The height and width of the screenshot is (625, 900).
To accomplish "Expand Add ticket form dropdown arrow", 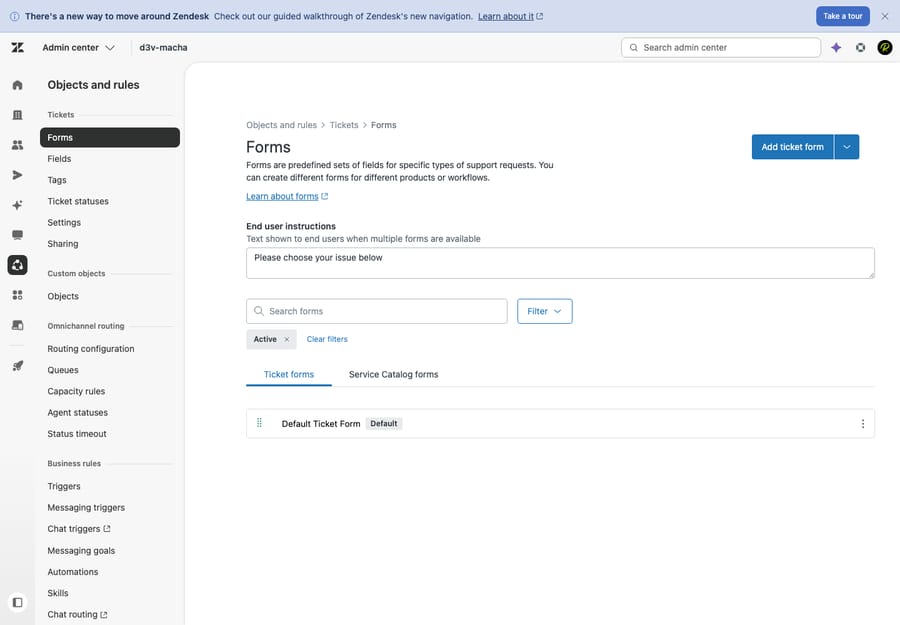I will point(847,147).
